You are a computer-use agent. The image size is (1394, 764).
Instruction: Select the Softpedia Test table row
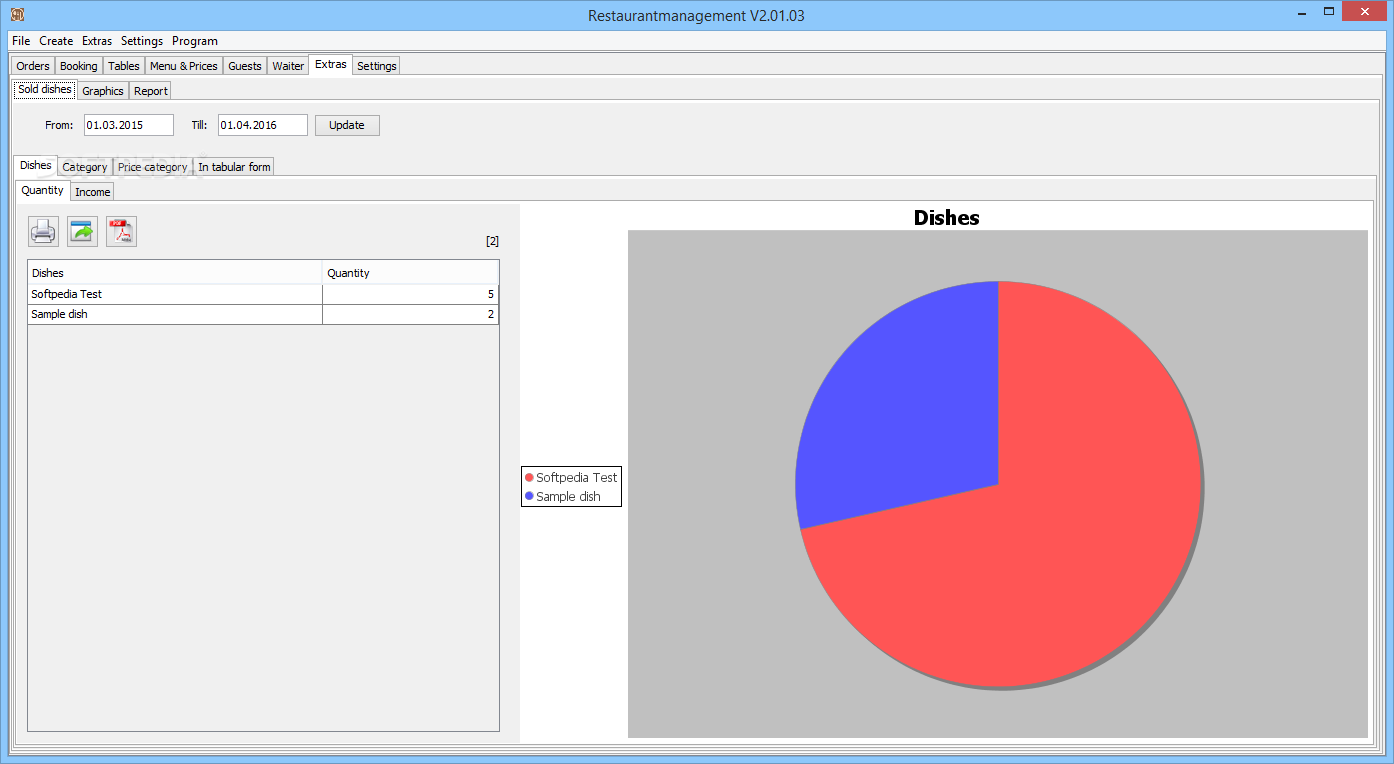tap(263, 294)
